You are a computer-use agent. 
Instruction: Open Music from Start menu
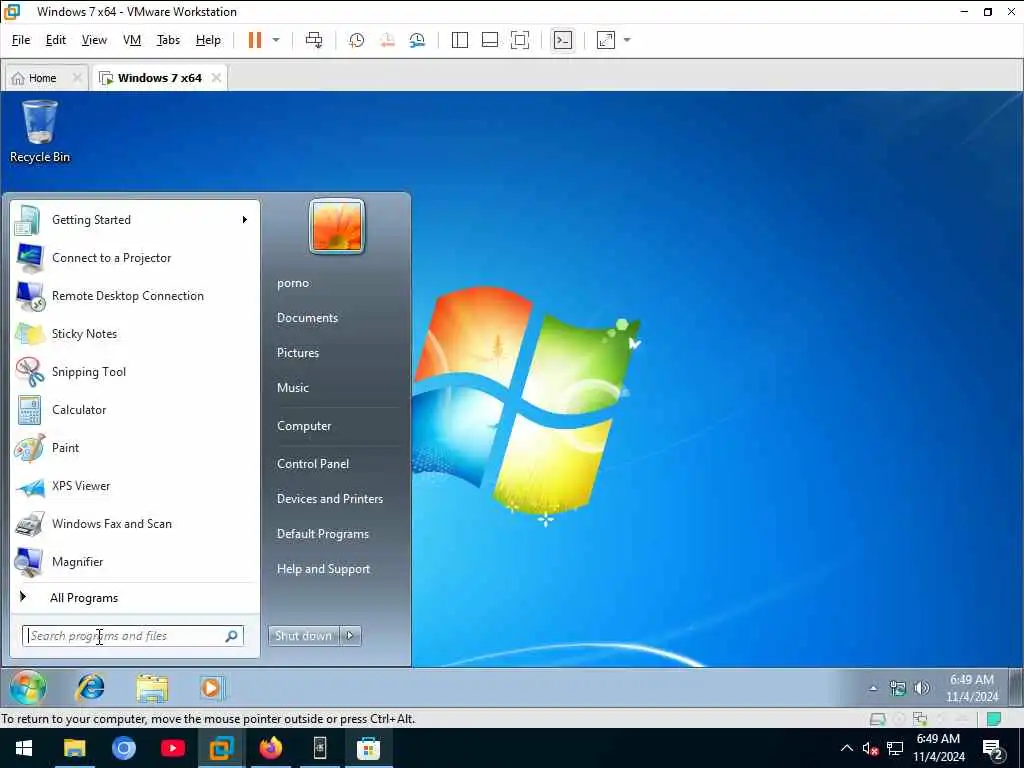point(293,388)
